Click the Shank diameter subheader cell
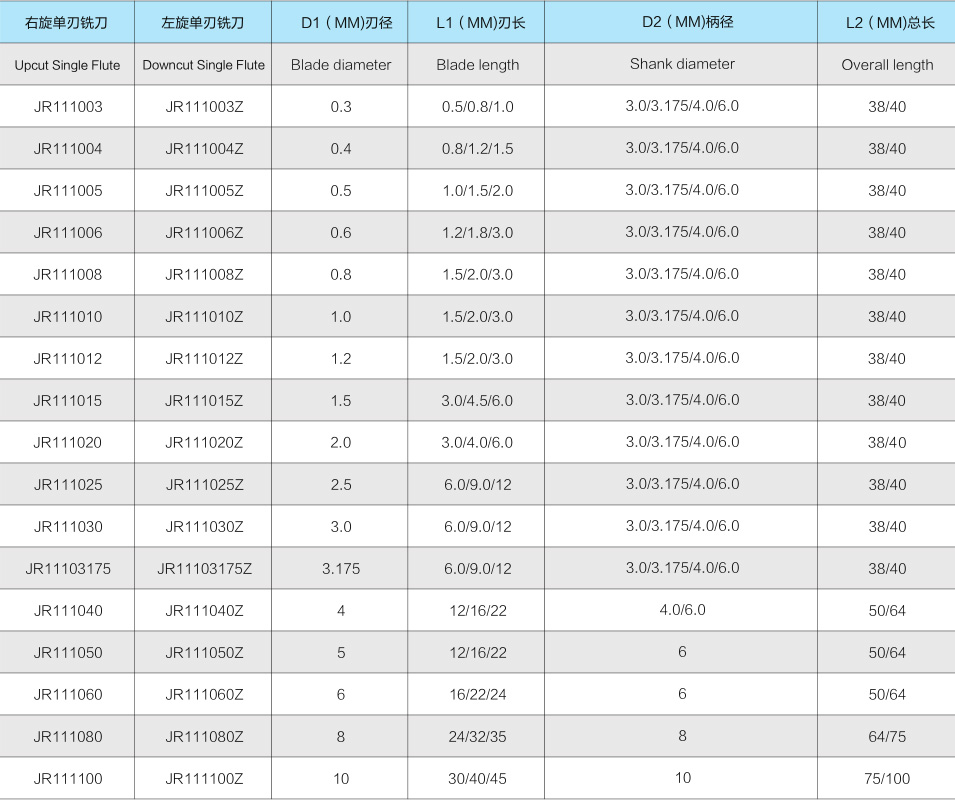Screen dimensions: 955x800 [682, 64]
